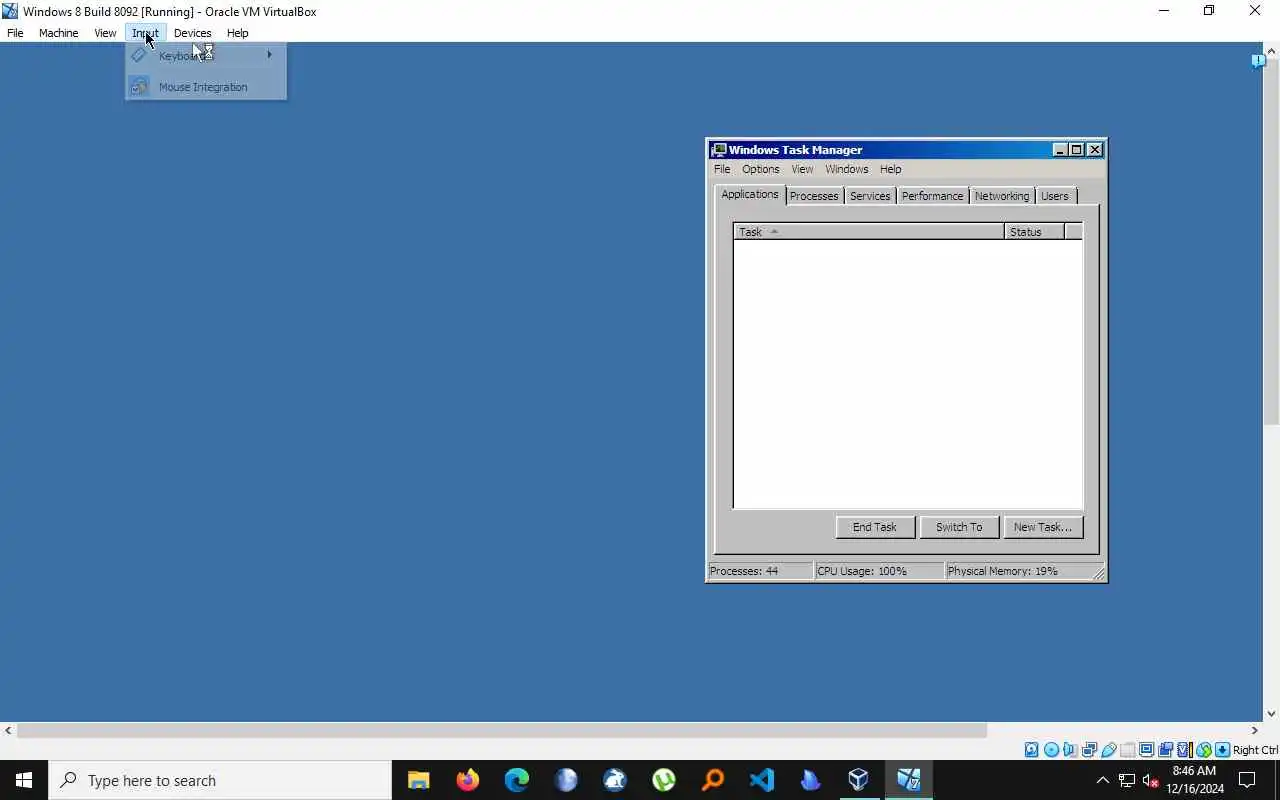Viewport: 1280px width, 800px height.
Task: Sort Task Manager list by Status column
Action: [x=1035, y=232]
